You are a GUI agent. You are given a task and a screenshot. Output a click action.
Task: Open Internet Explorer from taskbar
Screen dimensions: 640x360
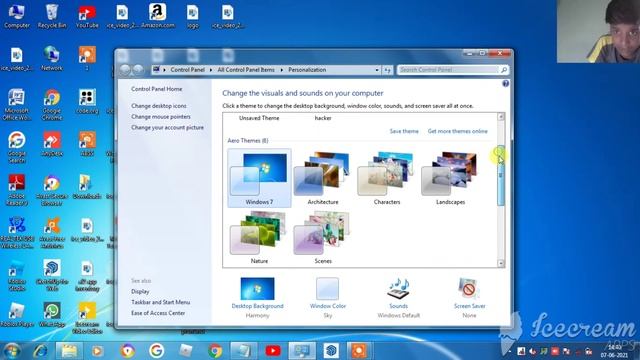[x=40, y=351]
